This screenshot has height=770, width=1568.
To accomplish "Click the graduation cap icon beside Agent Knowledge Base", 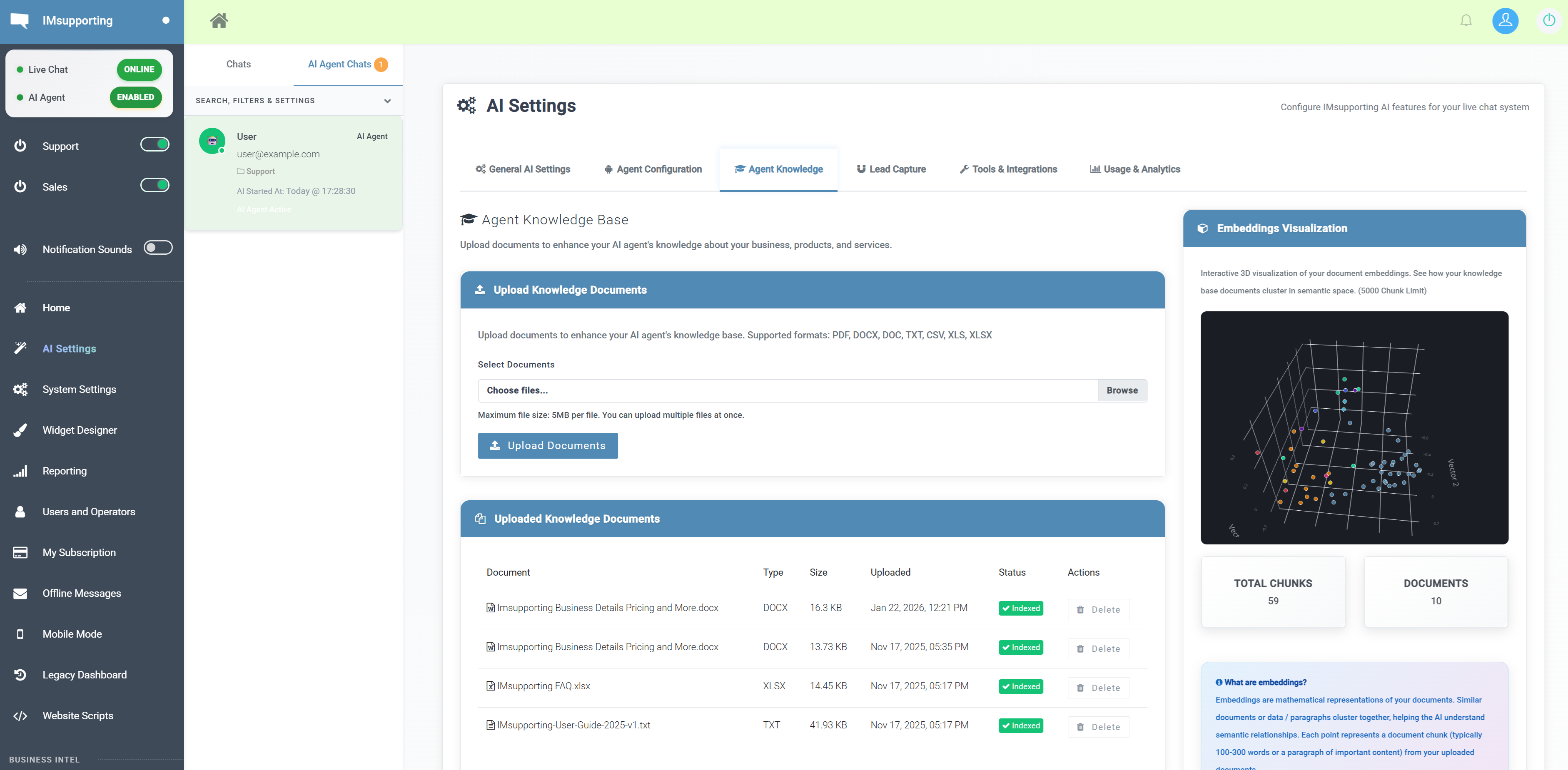I will point(468,220).
